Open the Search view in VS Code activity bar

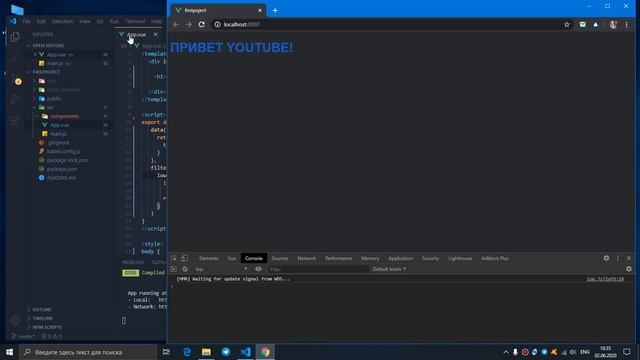pyautogui.click(x=15, y=57)
